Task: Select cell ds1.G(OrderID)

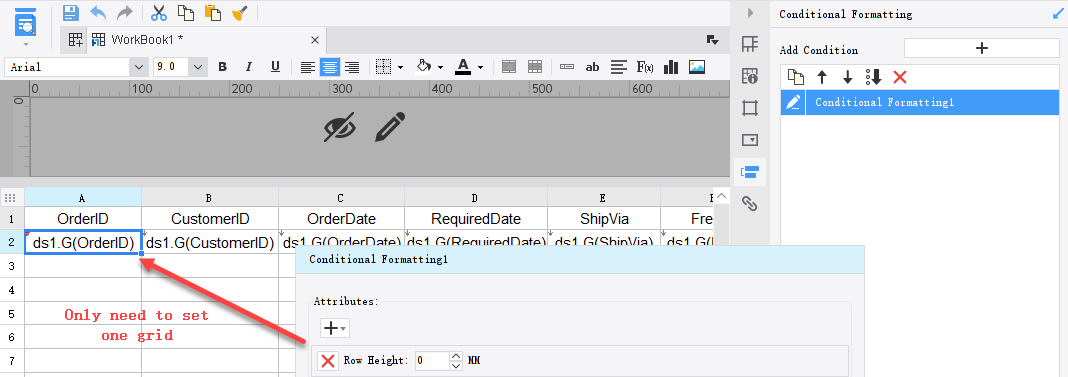Action: tap(83, 242)
